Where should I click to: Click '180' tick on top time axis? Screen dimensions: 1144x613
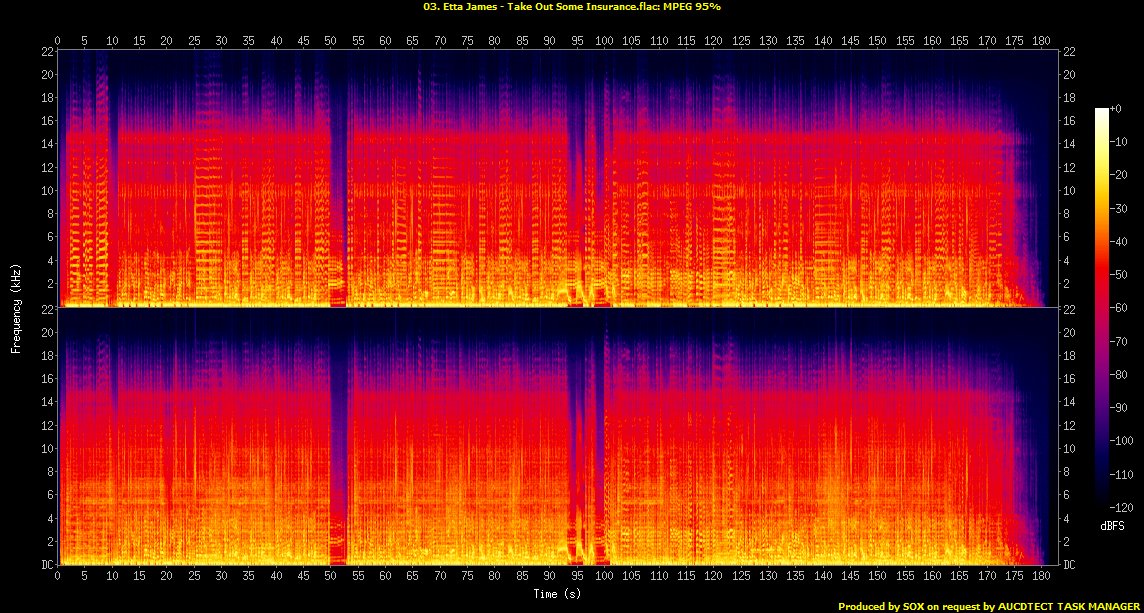tap(1041, 41)
